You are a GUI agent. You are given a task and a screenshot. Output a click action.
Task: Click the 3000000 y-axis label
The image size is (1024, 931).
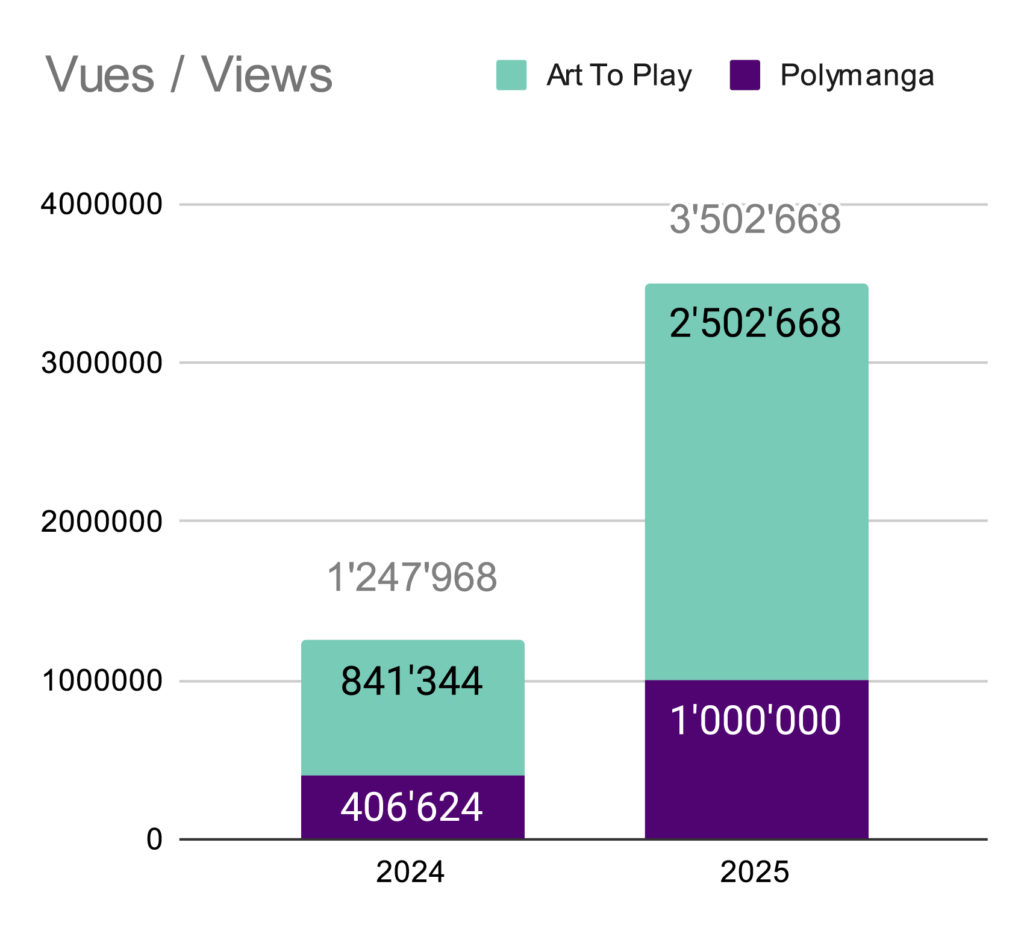[x=100, y=363]
